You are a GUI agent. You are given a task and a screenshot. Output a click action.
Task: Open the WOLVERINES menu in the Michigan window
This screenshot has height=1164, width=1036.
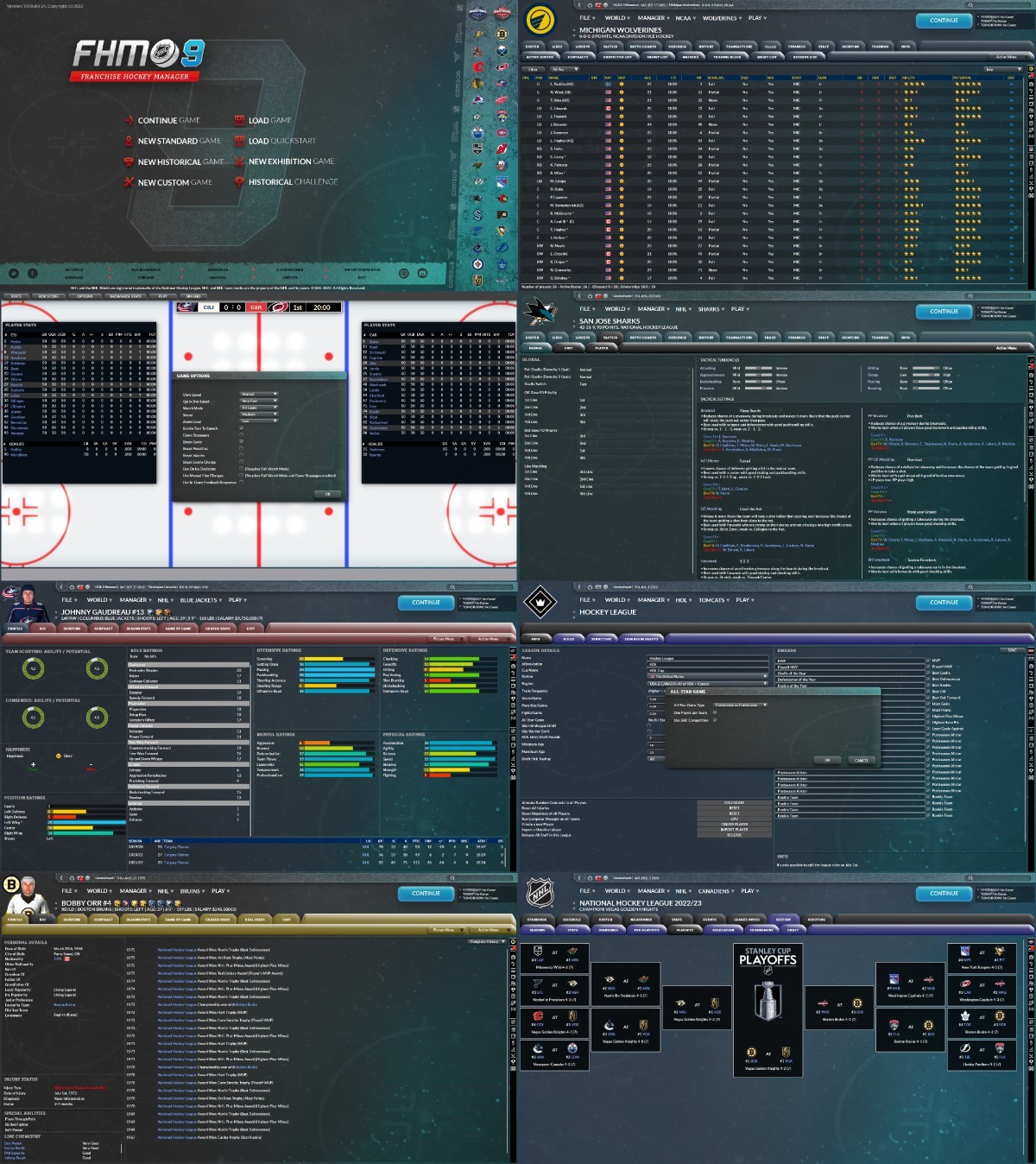pos(722,18)
